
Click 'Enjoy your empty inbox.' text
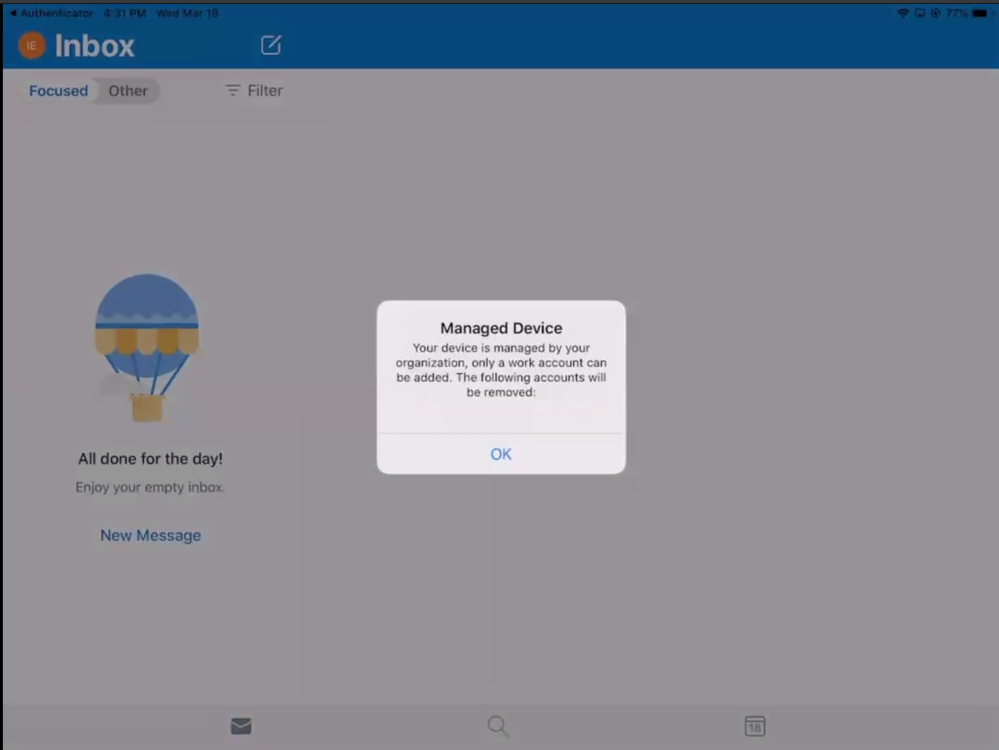(x=150, y=487)
